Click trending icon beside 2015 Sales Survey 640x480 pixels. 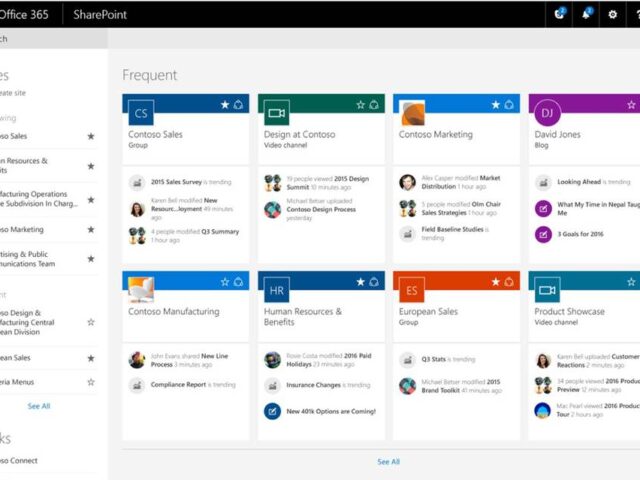pyautogui.click(x=137, y=182)
